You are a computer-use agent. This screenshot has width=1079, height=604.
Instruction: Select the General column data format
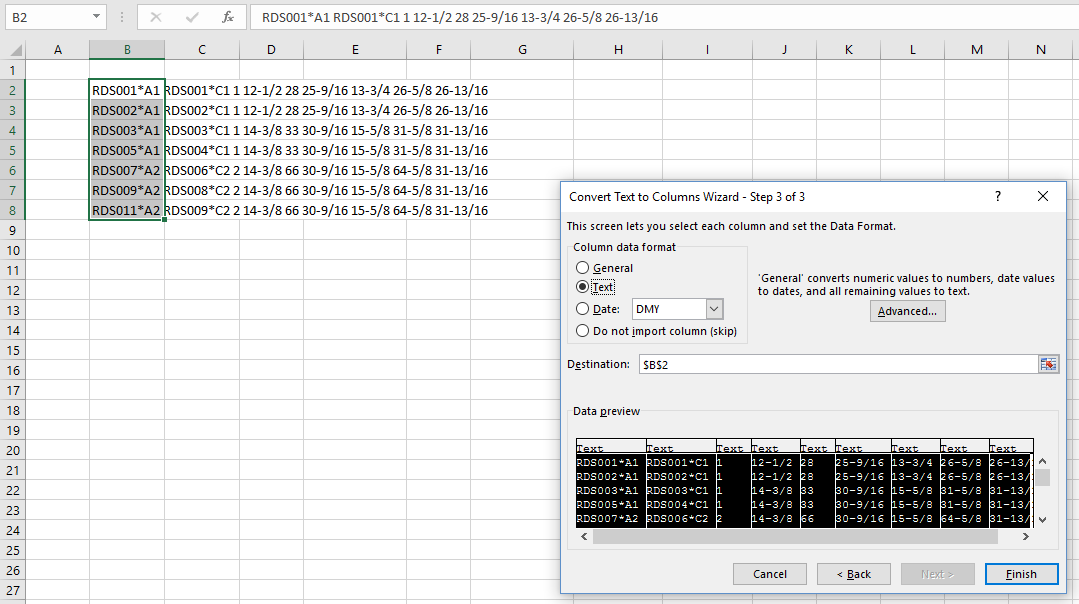pos(583,268)
